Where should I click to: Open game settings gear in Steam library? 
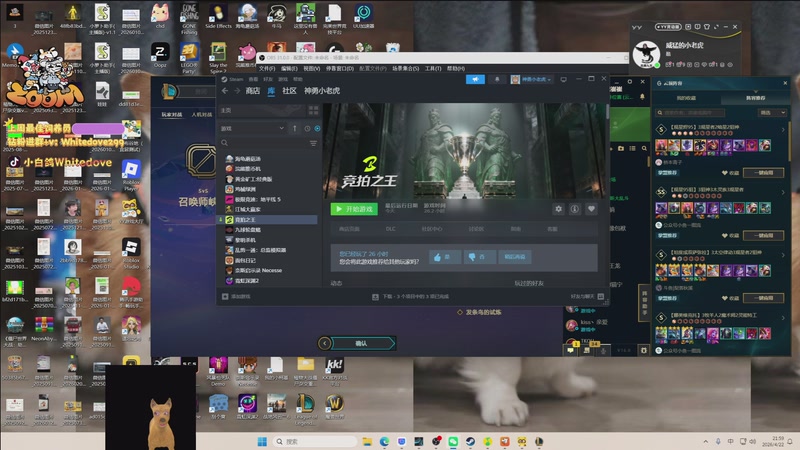click(559, 209)
